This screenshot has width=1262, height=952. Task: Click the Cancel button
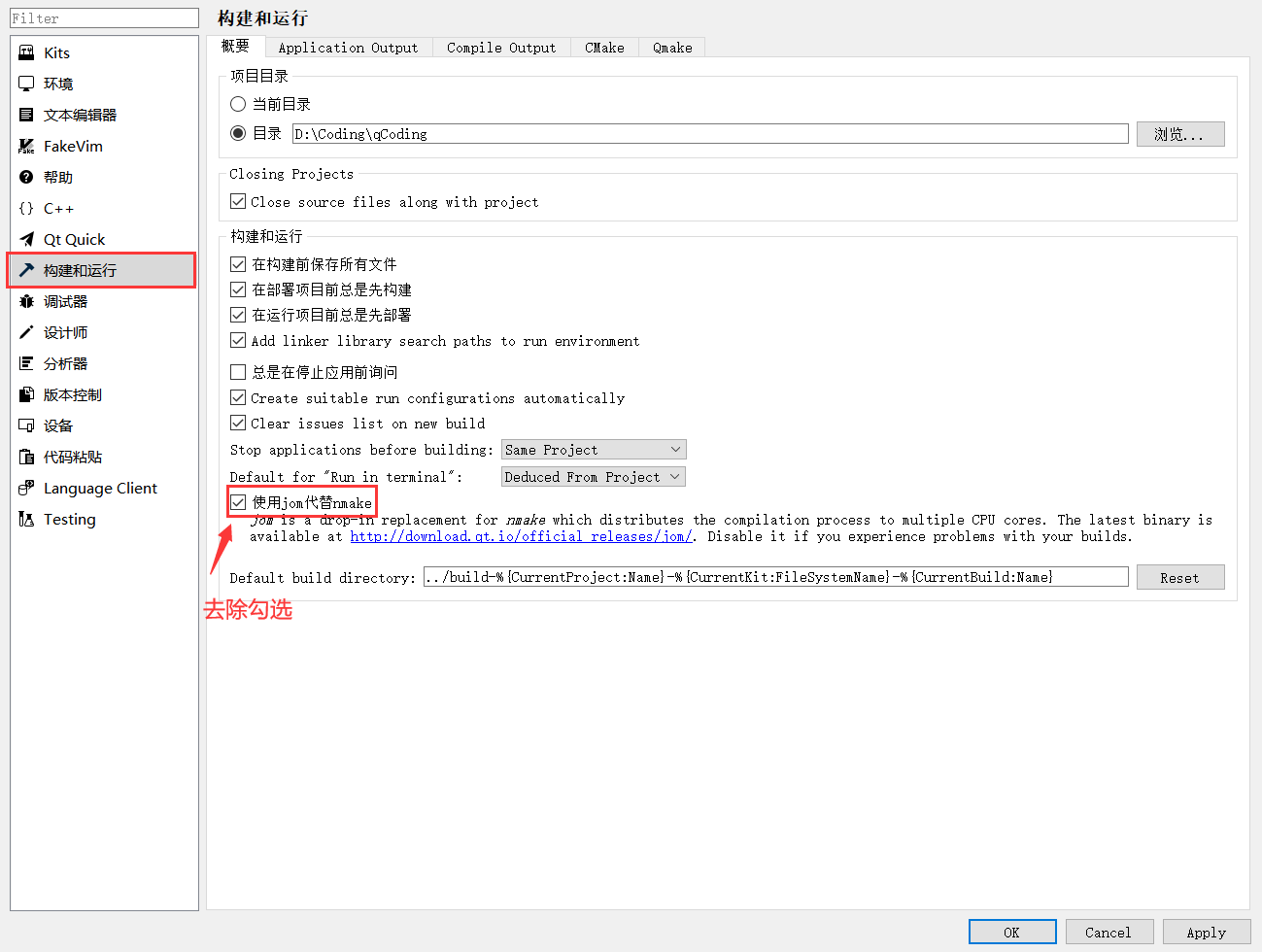[1109, 932]
